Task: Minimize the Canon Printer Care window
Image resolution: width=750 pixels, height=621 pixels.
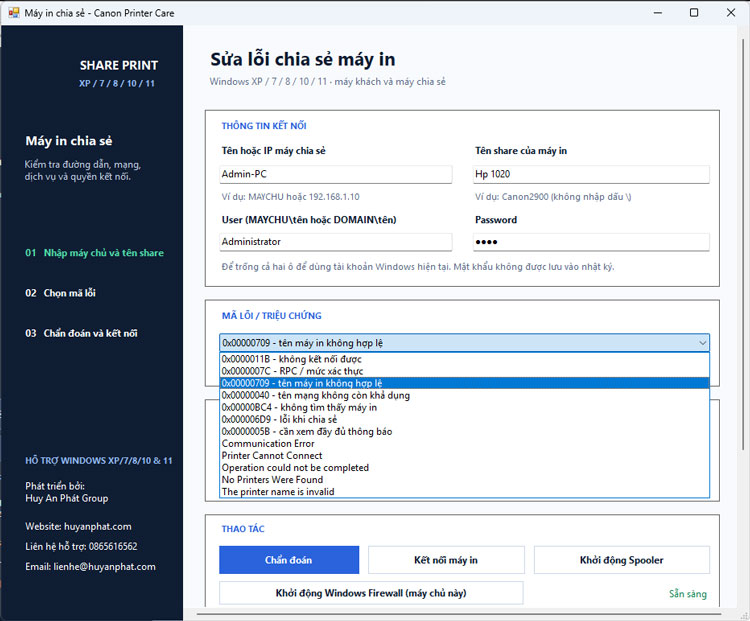Action: point(658,13)
